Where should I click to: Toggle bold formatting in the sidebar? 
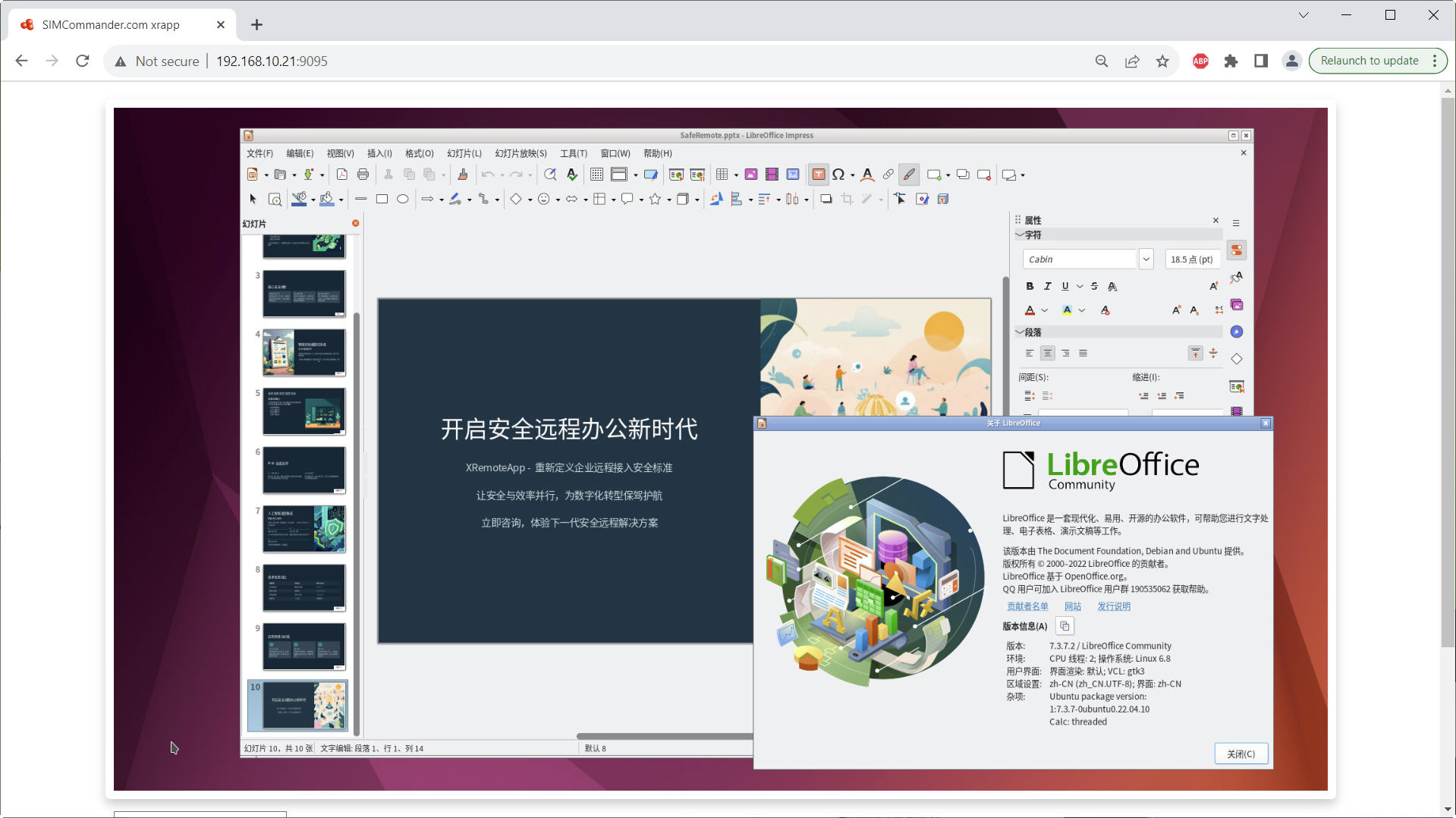(x=1030, y=286)
